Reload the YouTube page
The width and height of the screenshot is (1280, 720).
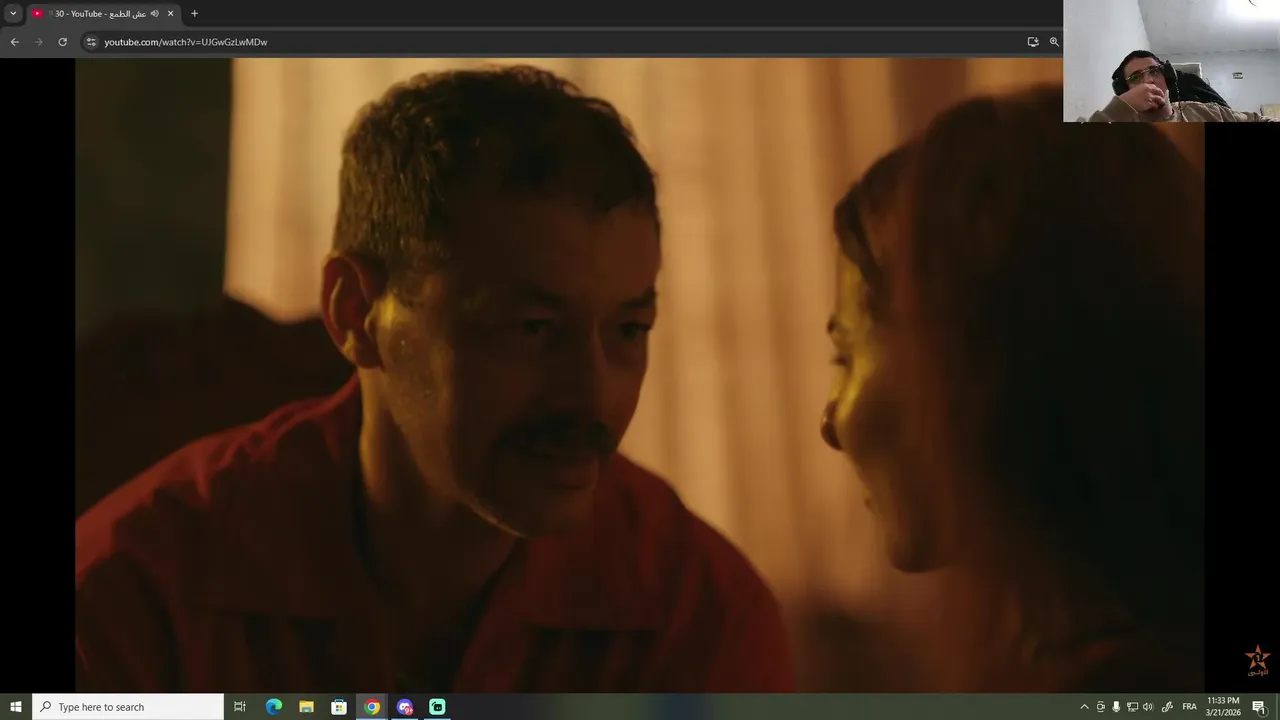pos(62,42)
